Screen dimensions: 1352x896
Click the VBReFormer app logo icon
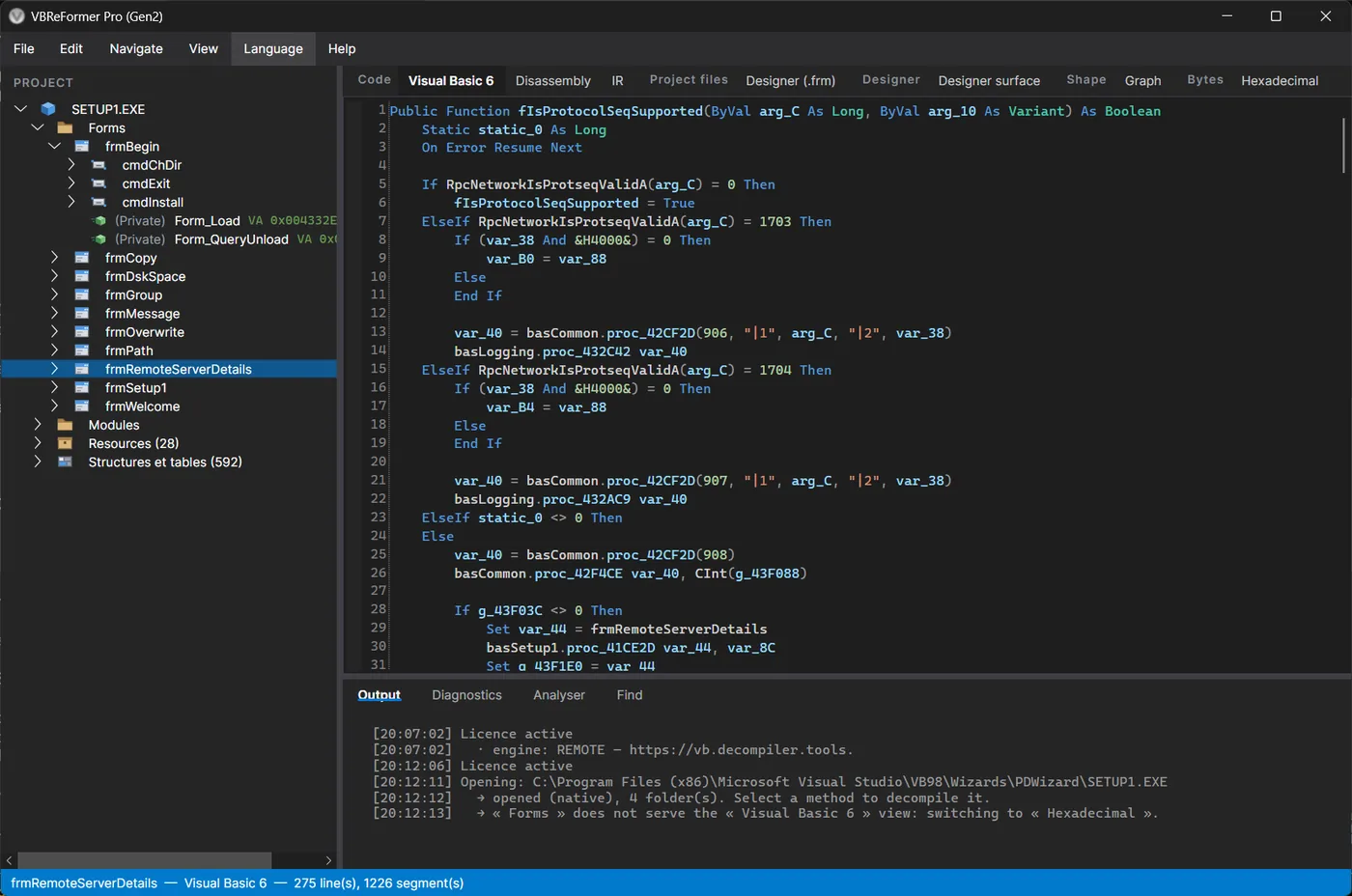[16, 16]
